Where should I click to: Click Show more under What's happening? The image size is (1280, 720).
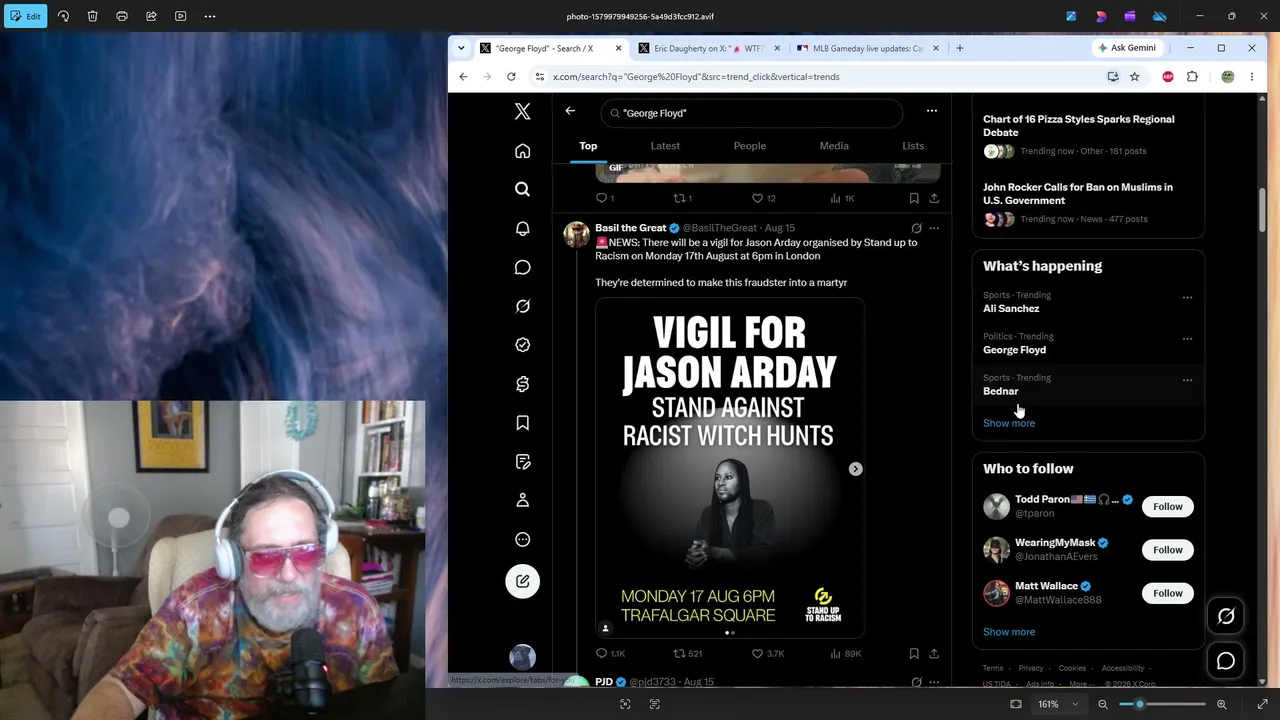tap(1009, 423)
